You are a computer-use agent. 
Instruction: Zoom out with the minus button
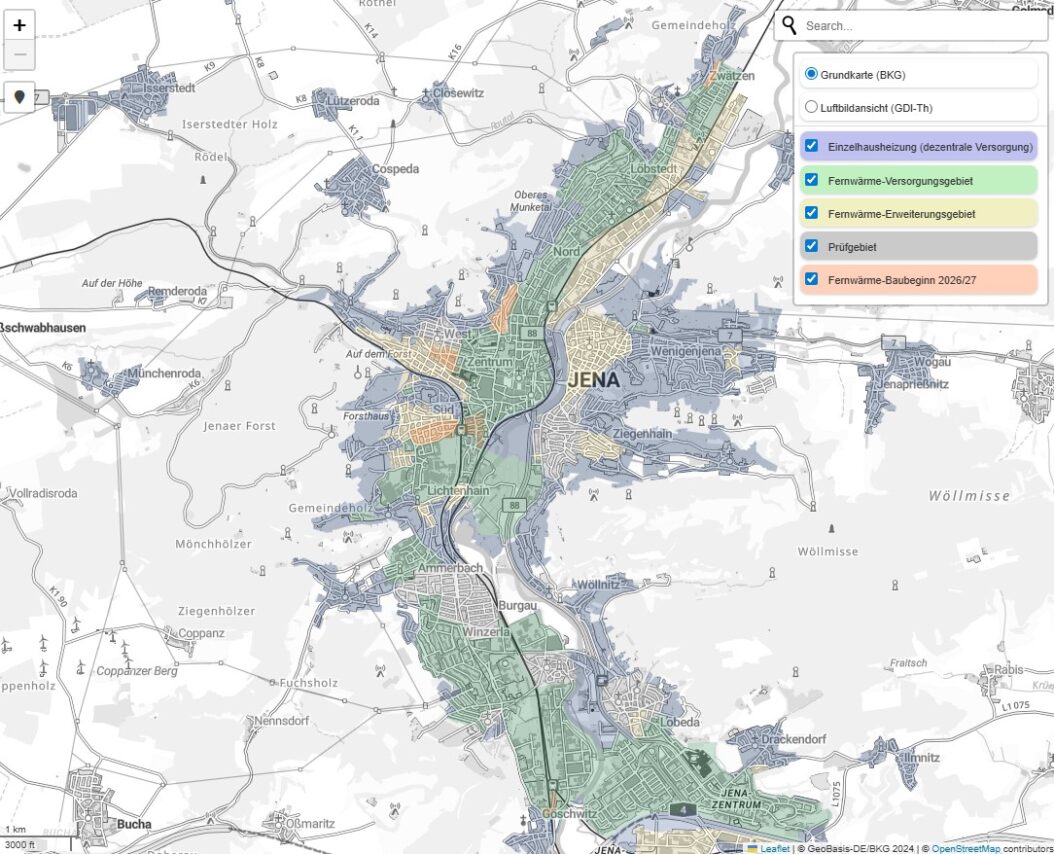click(19, 53)
